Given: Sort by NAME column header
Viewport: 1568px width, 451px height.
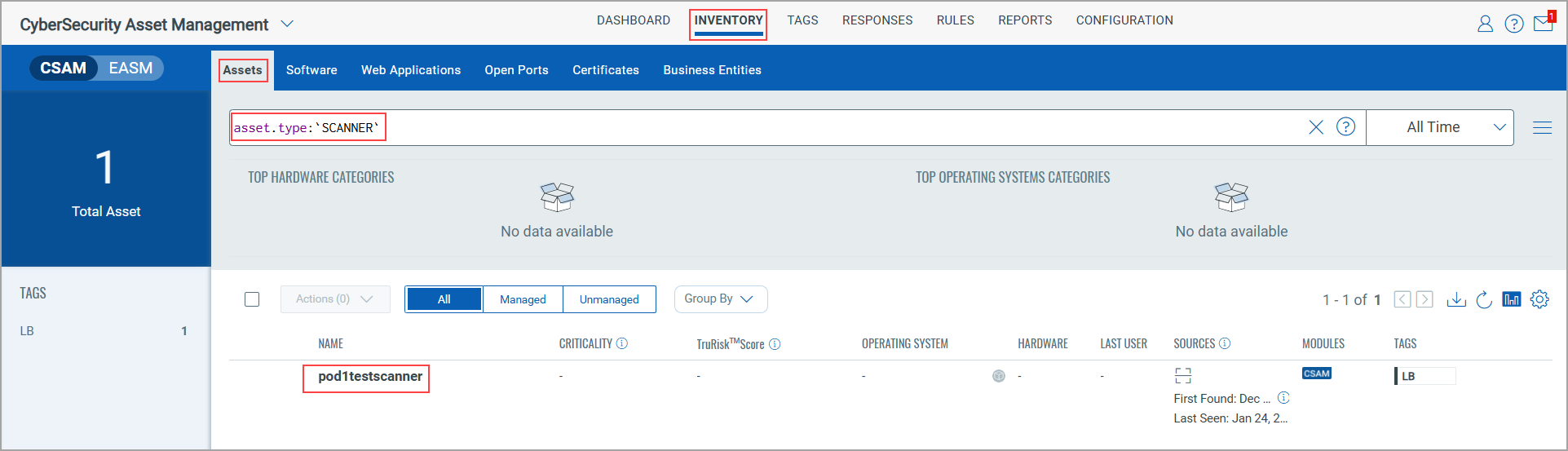Looking at the screenshot, I should (330, 343).
